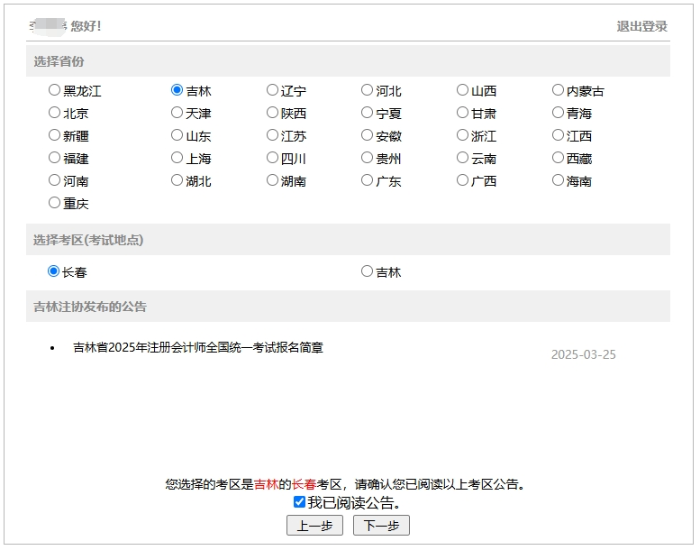The width and height of the screenshot is (700, 550).
Task: Click the 退出登录 link
Action: click(641, 26)
